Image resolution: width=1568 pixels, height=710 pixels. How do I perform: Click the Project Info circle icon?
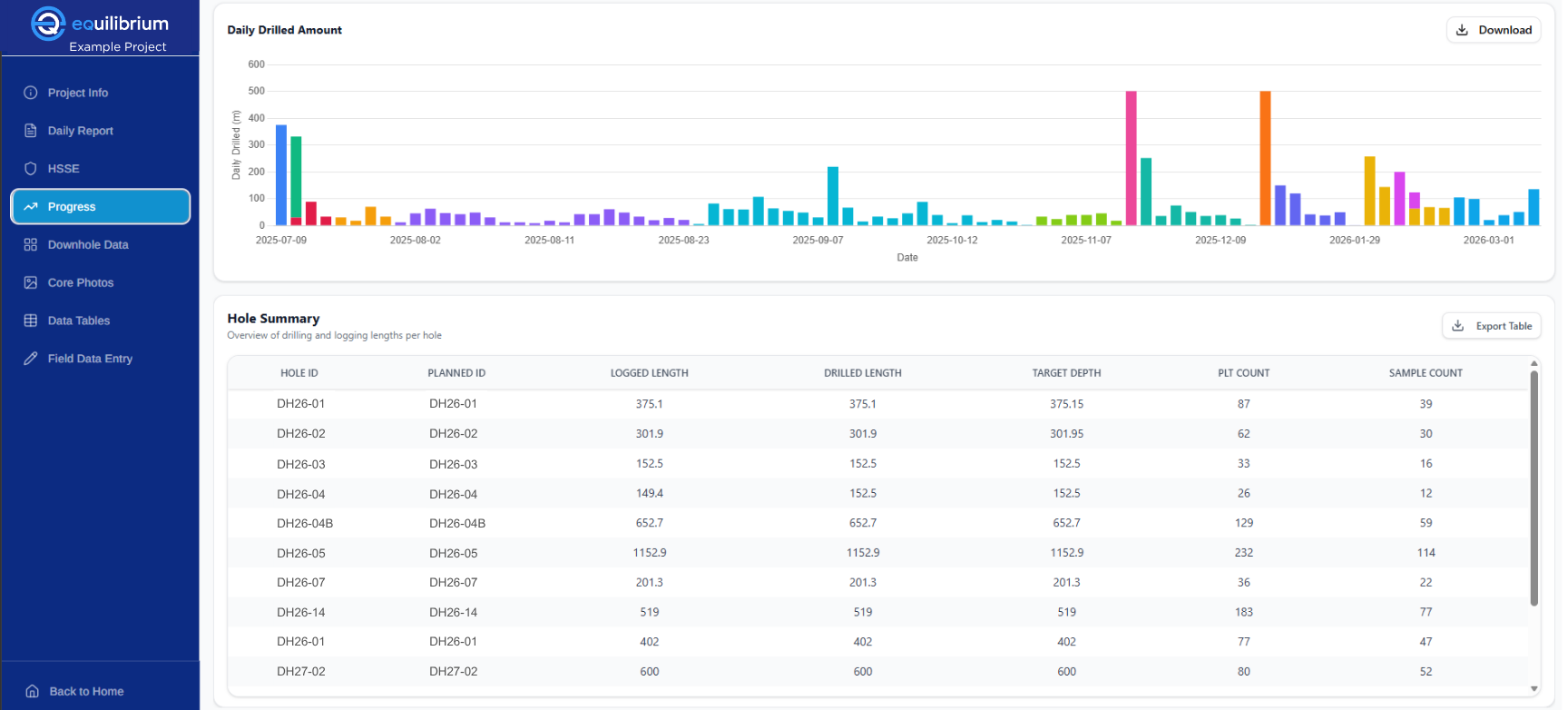coord(31,93)
